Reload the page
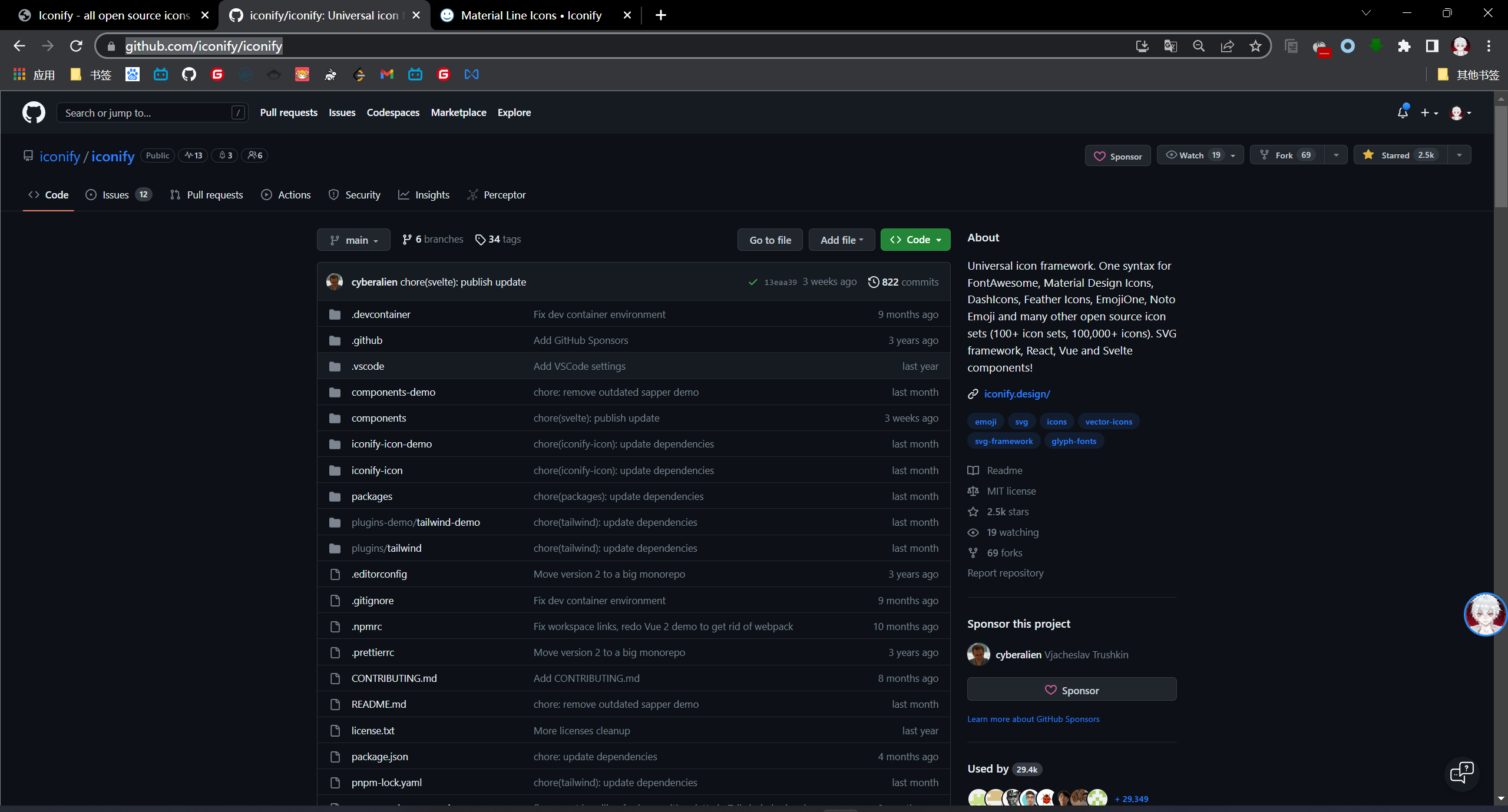This screenshot has width=1508, height=812. point(76,46)
